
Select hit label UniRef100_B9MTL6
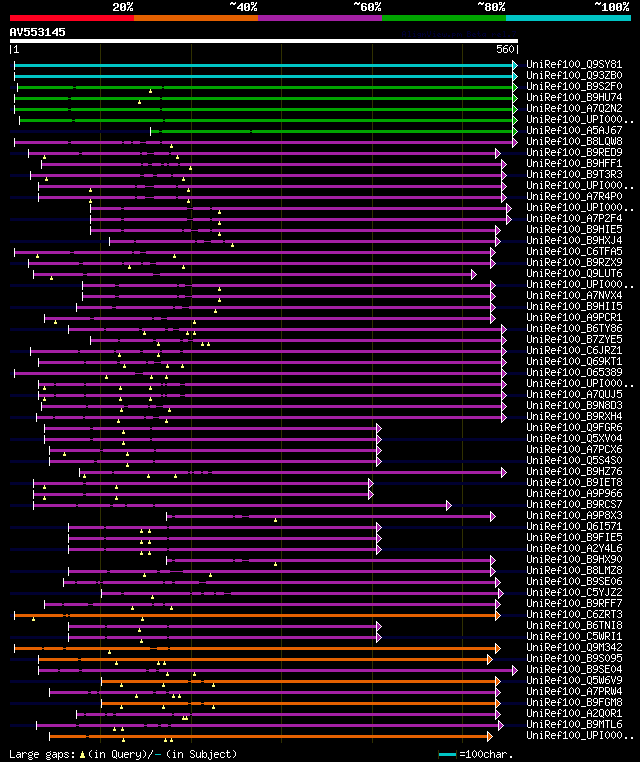pyautogui.click(x=574, y=725)
